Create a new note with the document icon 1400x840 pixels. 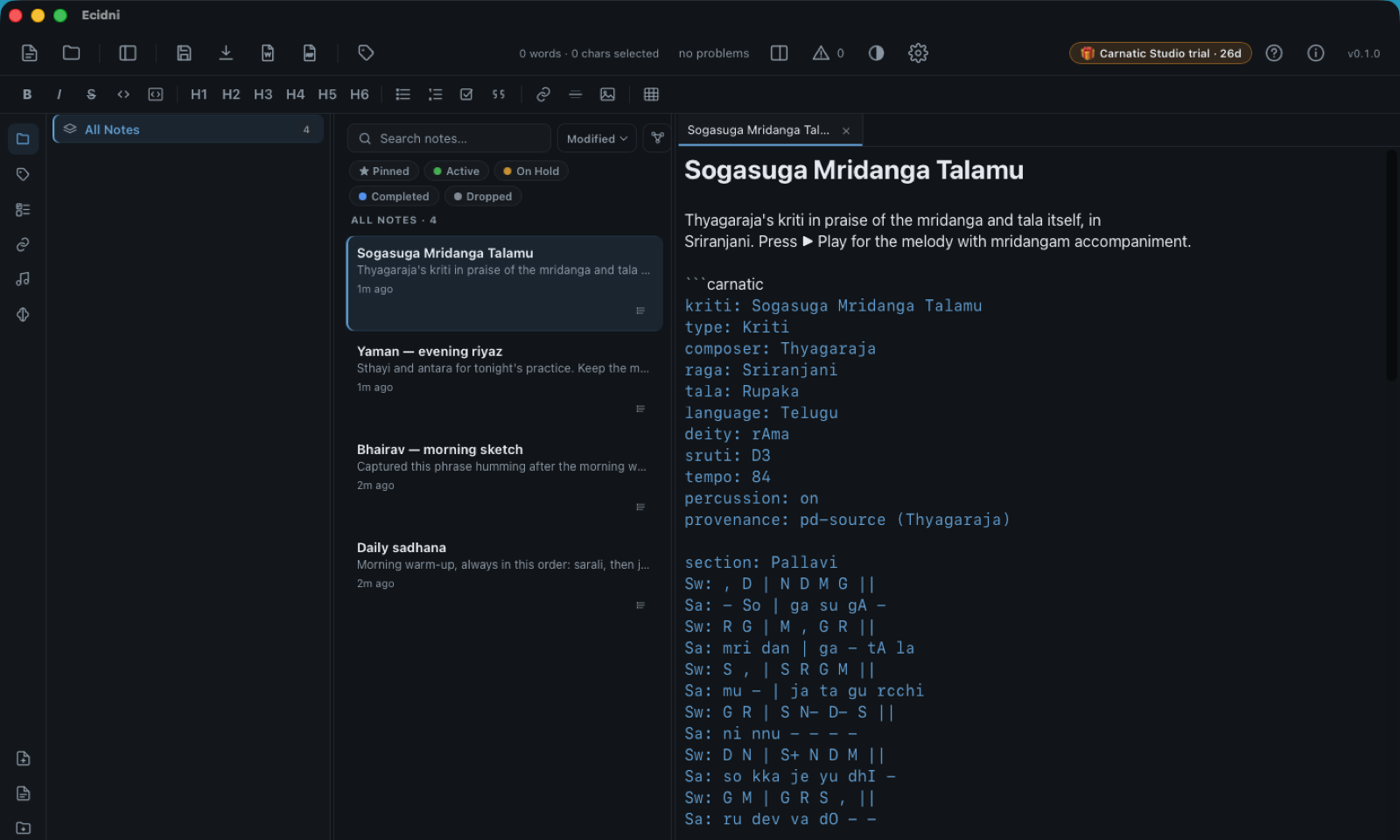(30, 53)
